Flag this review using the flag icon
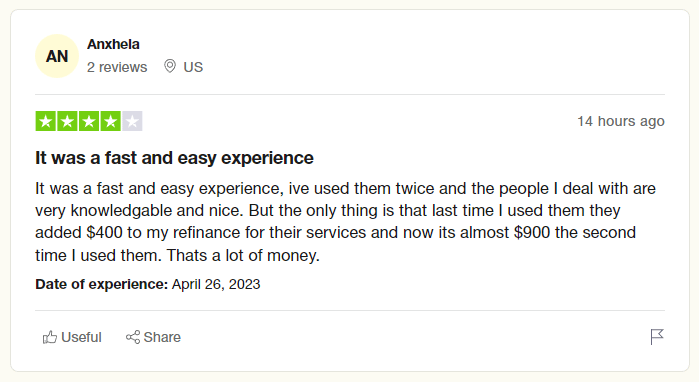This screenshot has width=699, height=382. (657, 337)
